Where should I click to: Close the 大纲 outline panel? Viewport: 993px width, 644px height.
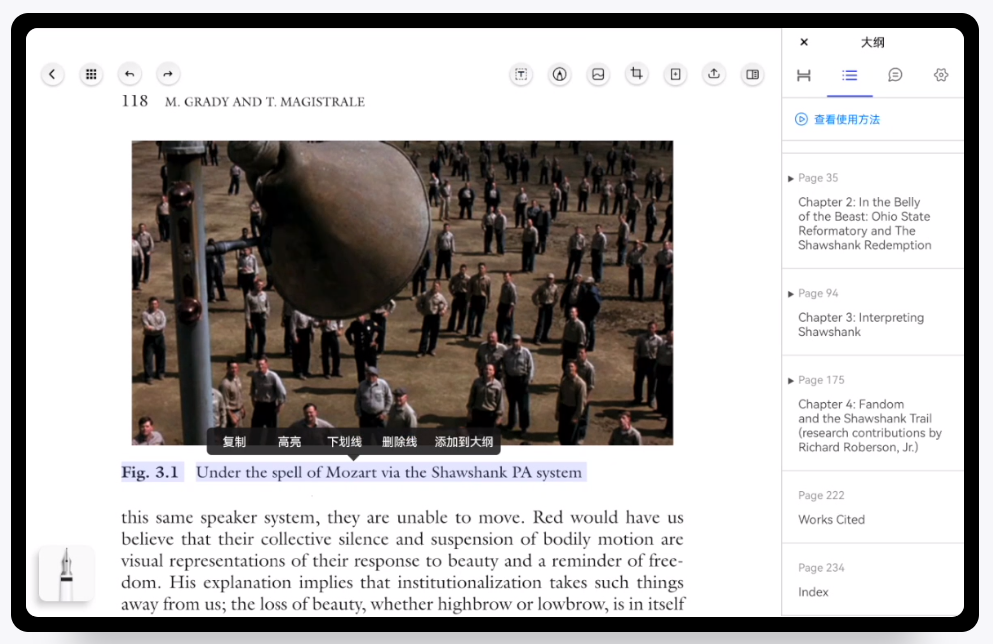[x=804, y=42]
